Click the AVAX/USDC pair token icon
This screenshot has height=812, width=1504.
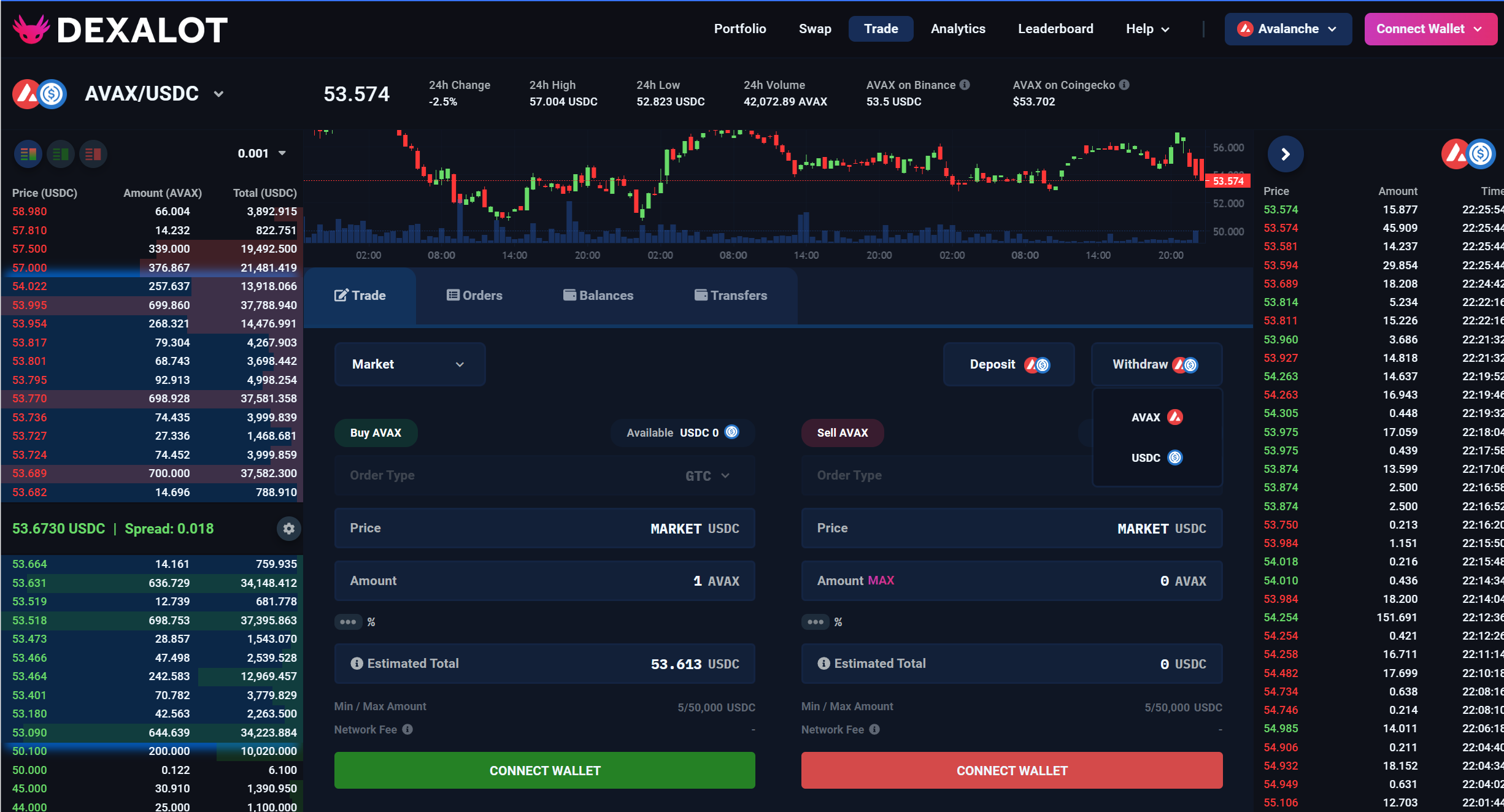click(x=39, y=94)
